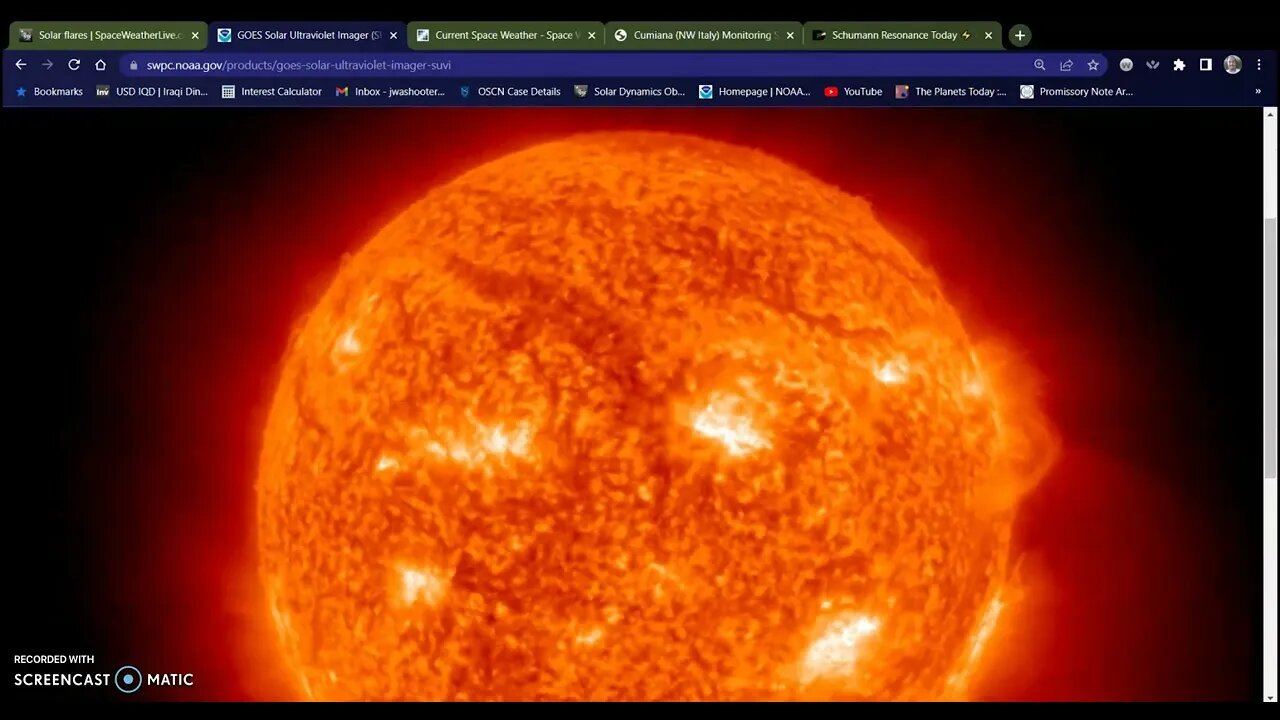Open the Extensions puzzle piece menu
1280x720 pixels.
(x=1179, y=65)
